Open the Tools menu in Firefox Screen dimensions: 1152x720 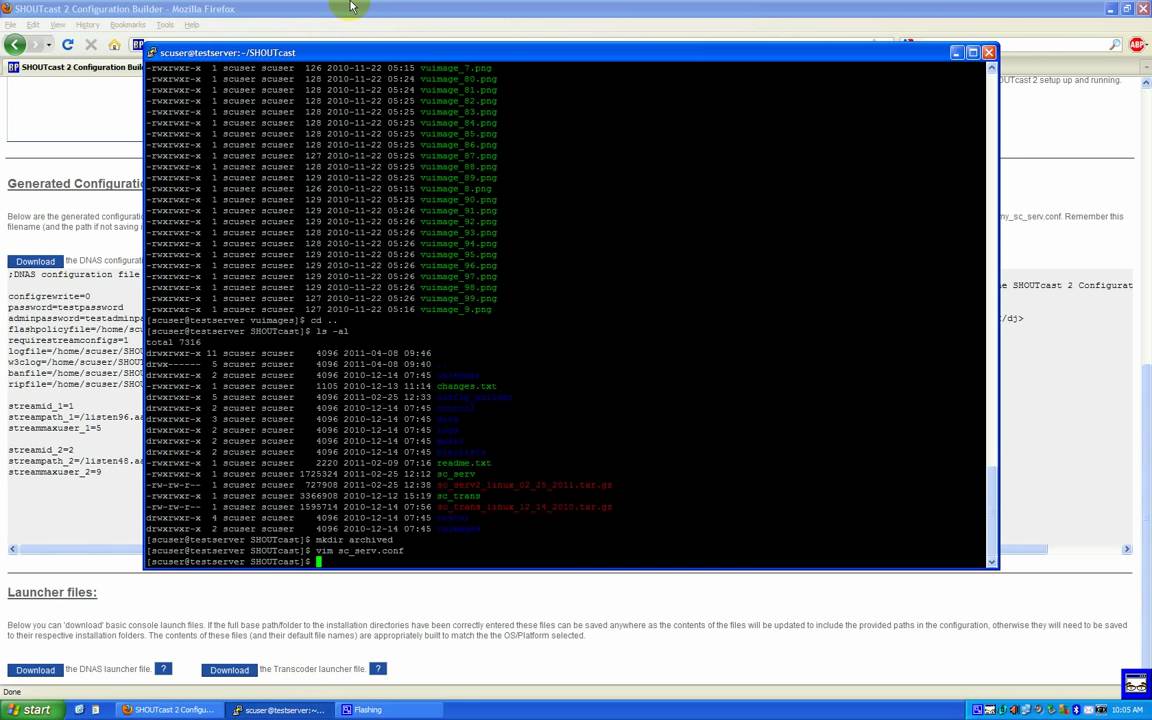(165, 25)
